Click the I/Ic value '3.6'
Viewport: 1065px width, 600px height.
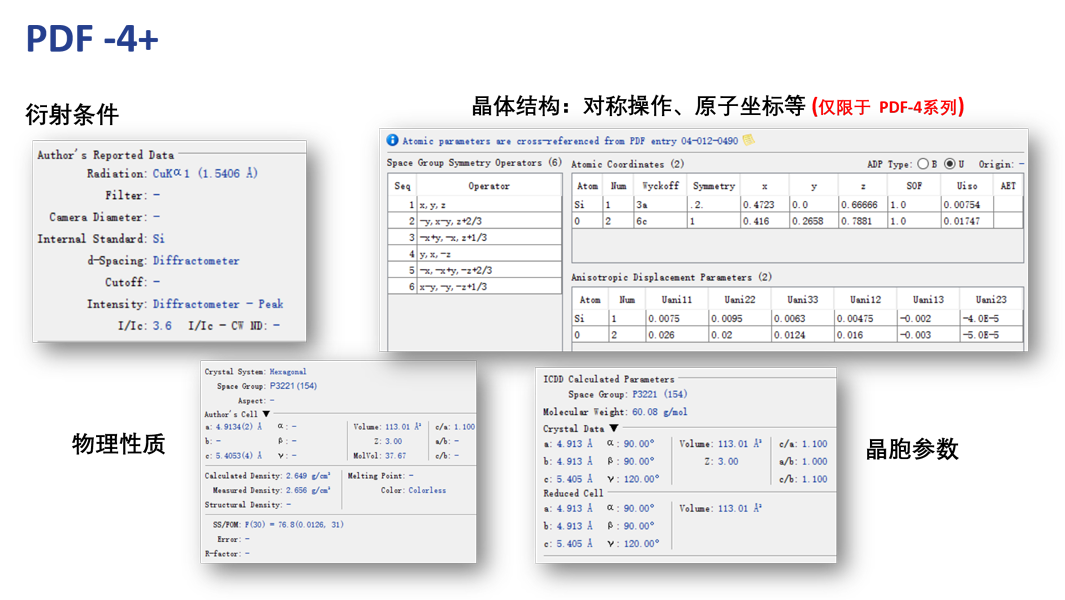point(162,325)
